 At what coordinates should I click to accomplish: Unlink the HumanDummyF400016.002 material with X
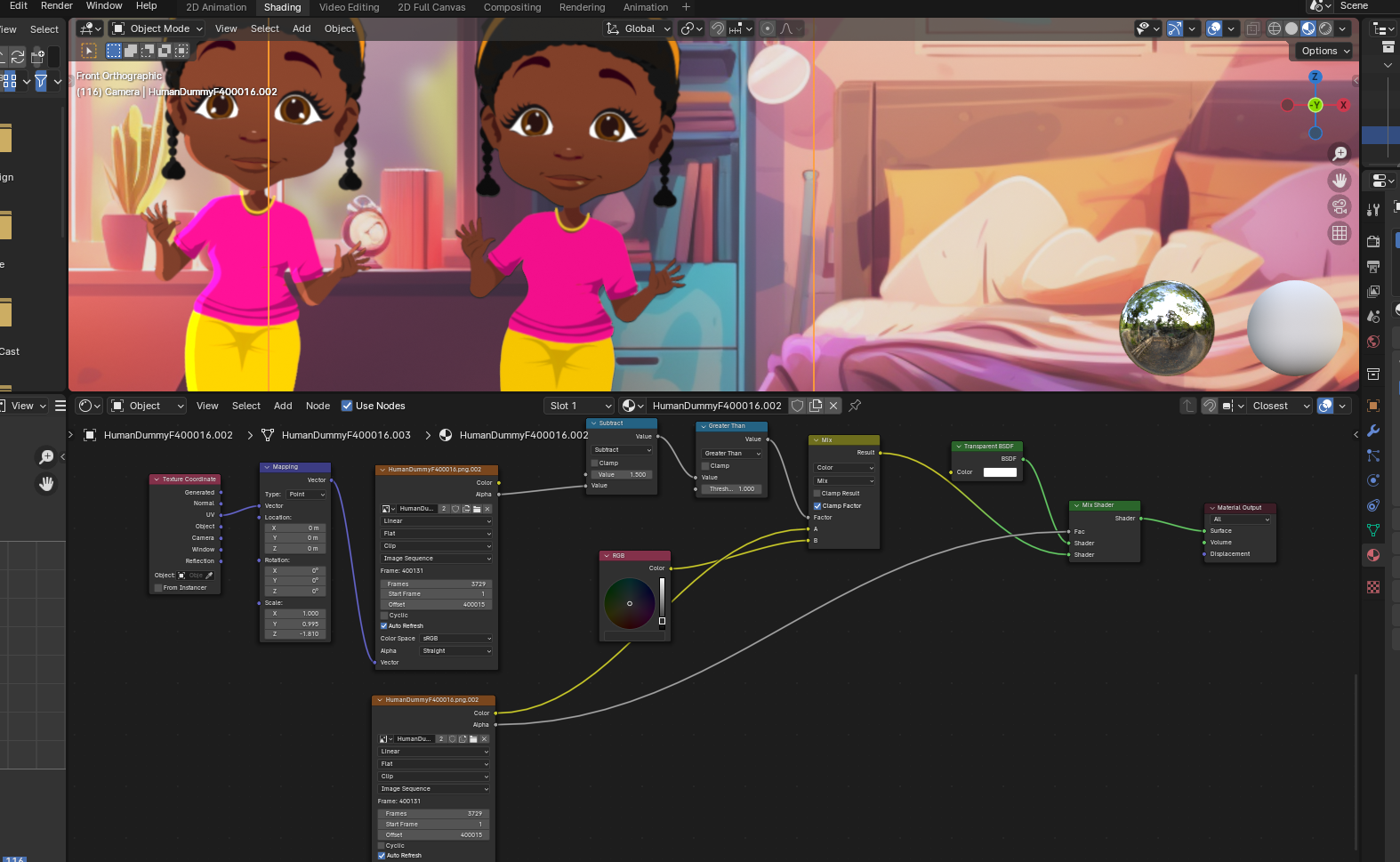[x=833, y=406]
